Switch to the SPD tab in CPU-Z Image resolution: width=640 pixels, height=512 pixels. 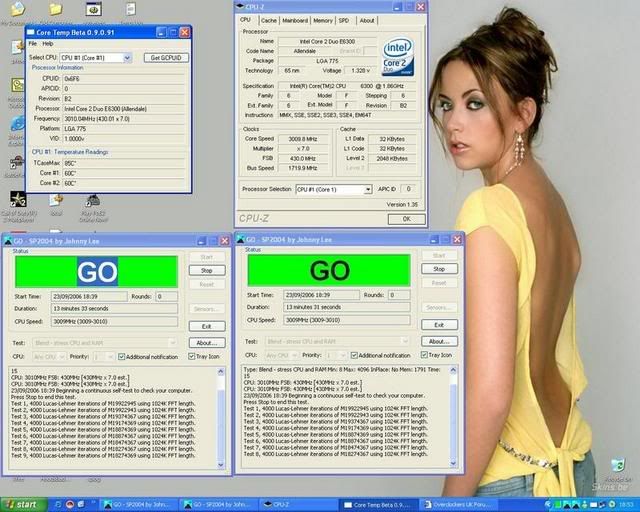[x=344, y=20]
